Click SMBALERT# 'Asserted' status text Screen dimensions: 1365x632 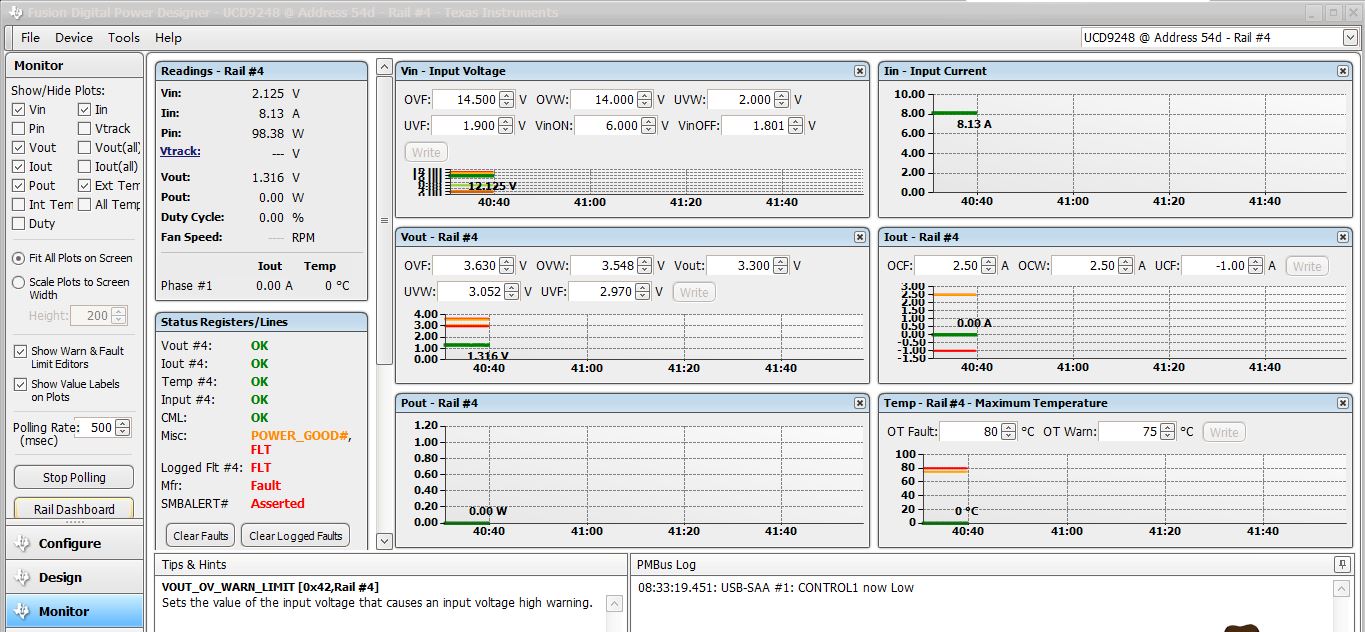278,504
